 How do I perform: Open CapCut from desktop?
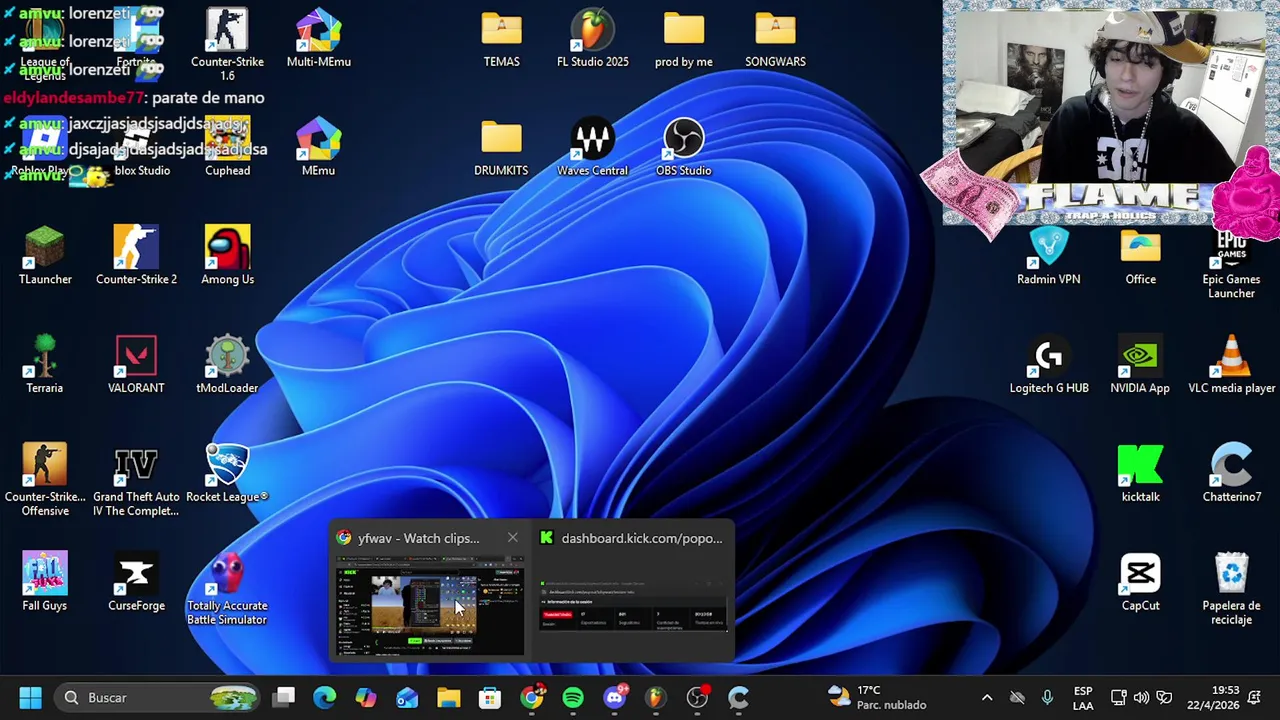[x=1140, y=582]
